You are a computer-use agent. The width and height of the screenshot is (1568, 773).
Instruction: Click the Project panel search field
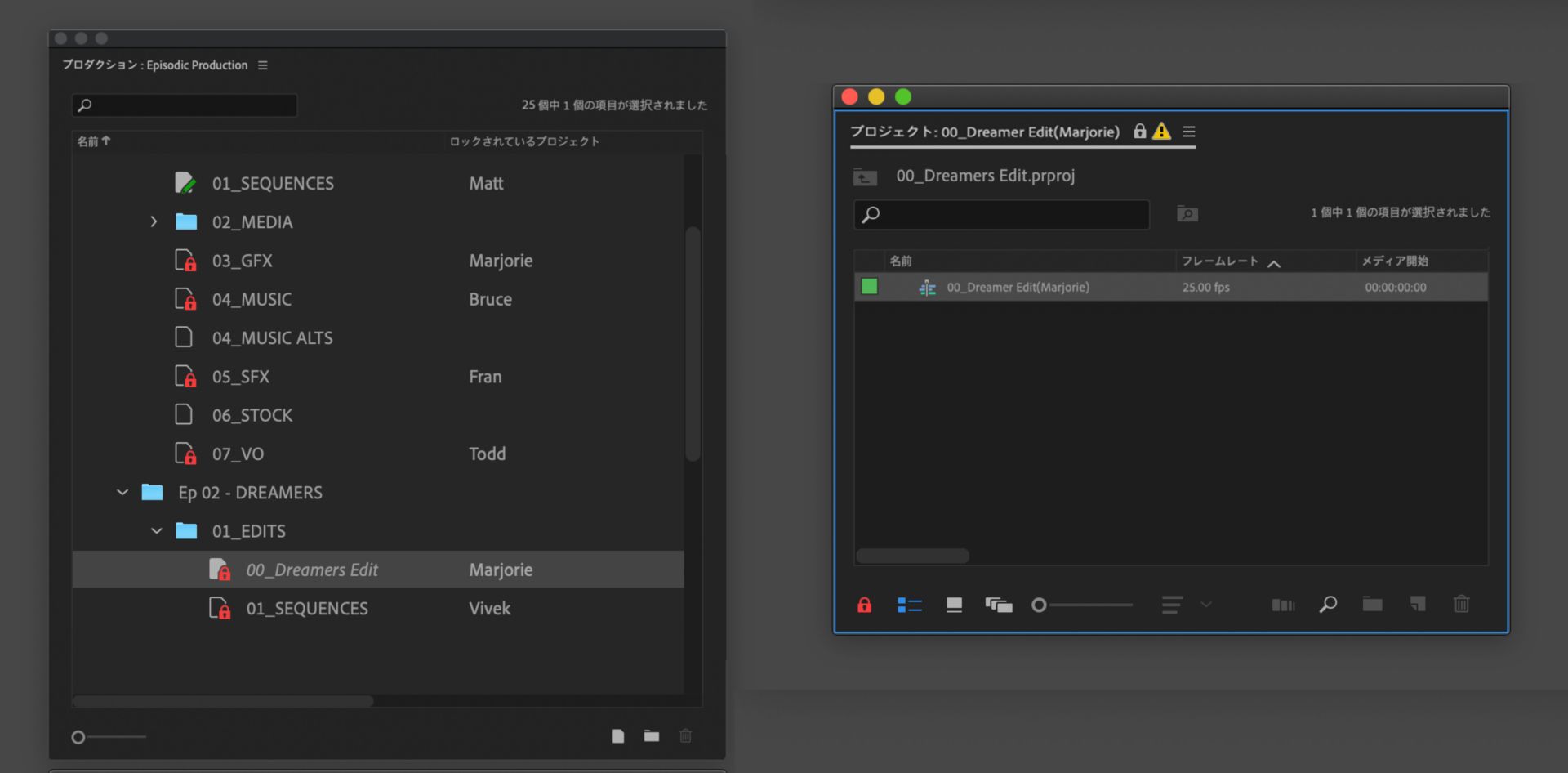(x=1002, y=214)
